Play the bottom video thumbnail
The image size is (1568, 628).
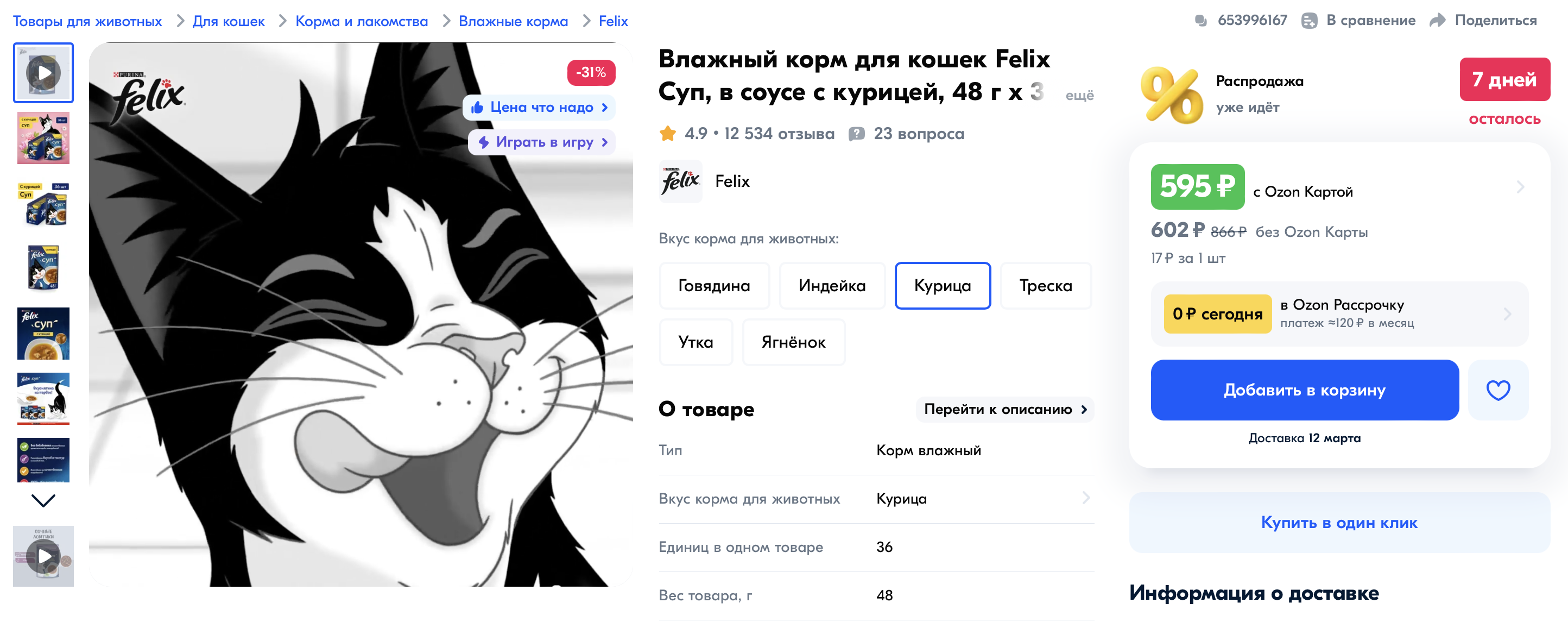click(x=43, y=556)
